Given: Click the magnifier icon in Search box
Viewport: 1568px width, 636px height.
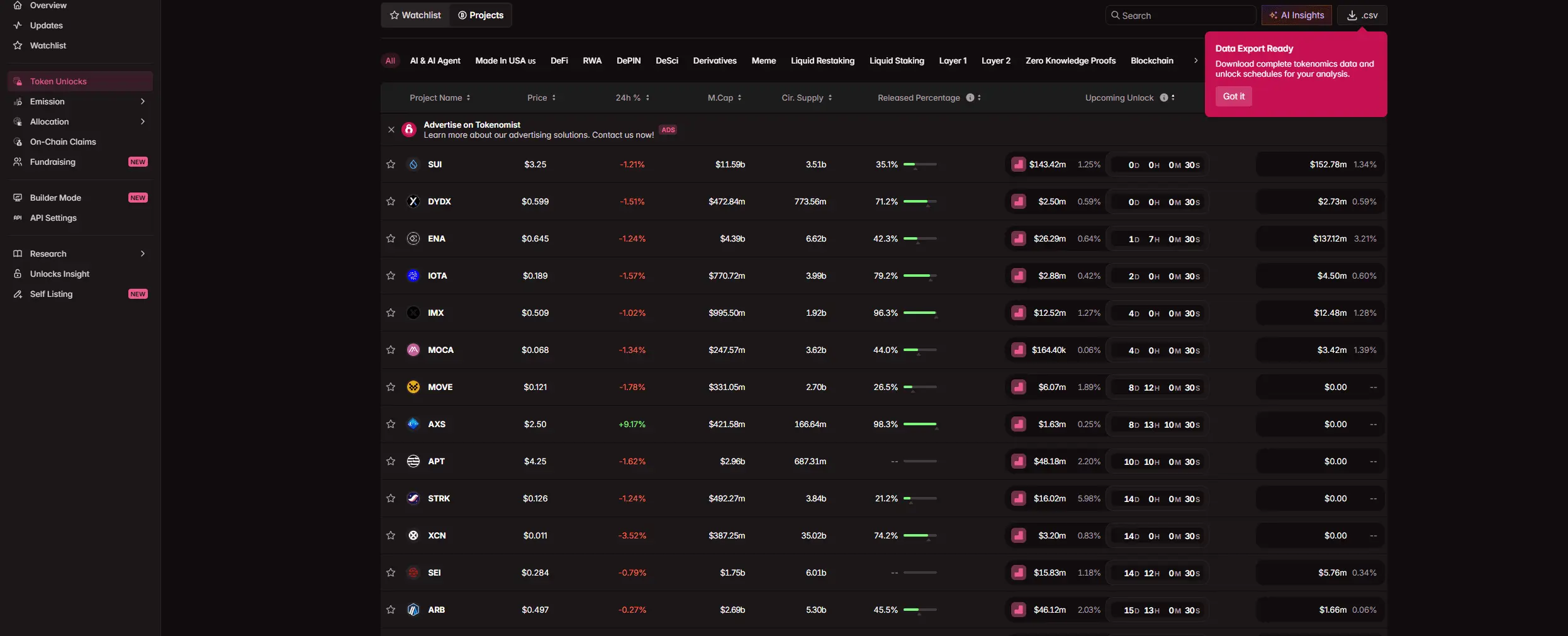Looking at the screenshot, I should (1115, 15).
